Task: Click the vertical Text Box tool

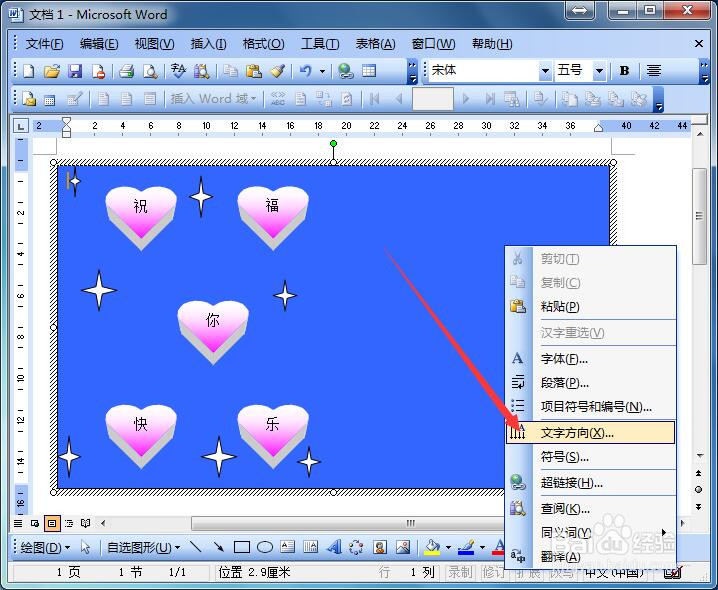Action: click(310, 546)
